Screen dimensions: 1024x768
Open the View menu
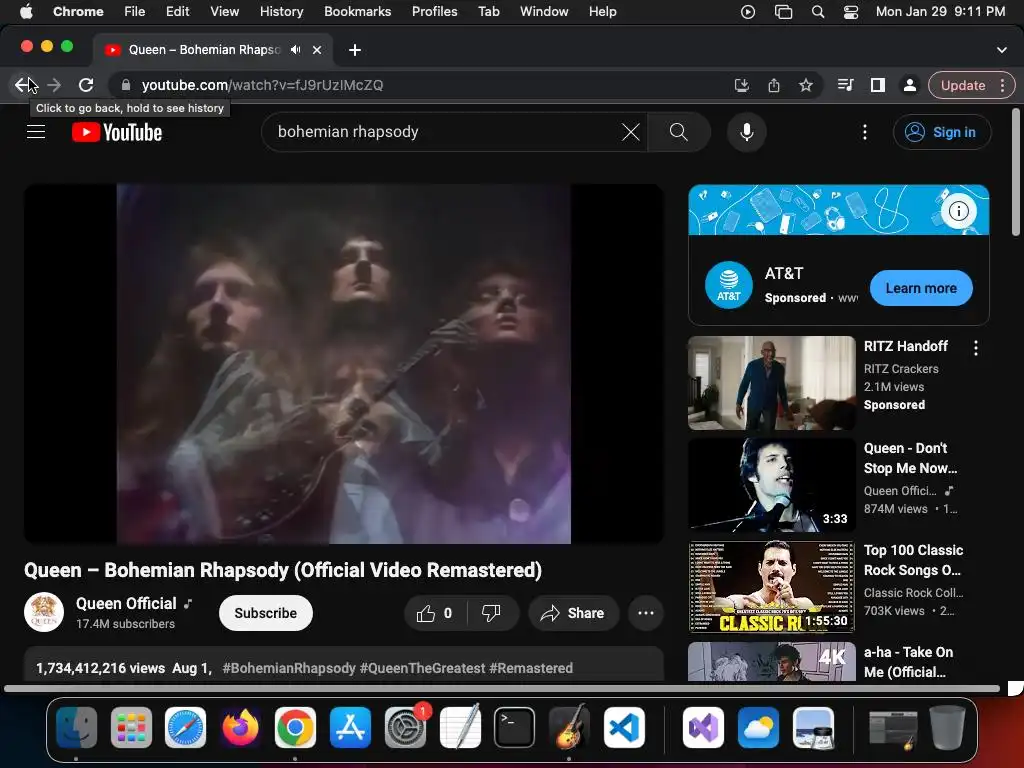224,12
